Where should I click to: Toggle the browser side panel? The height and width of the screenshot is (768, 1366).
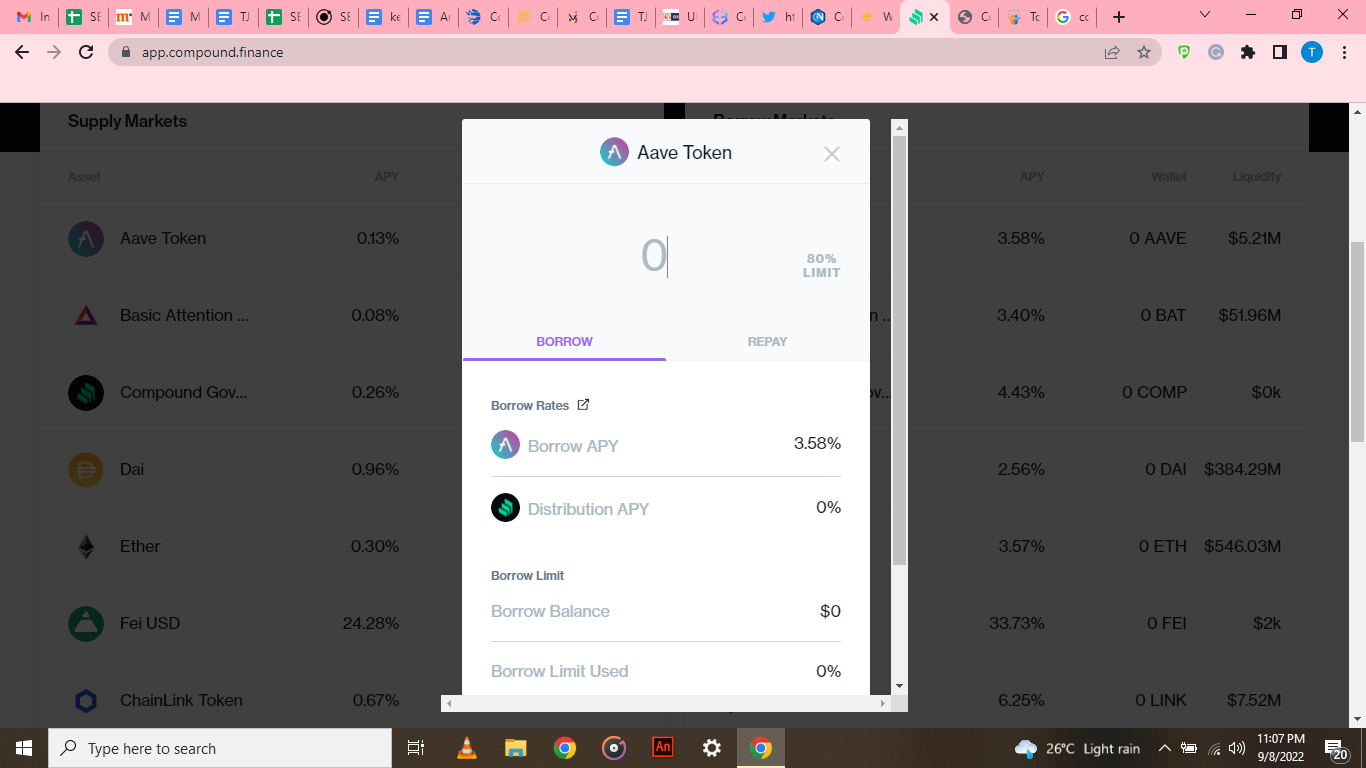tap(1280, 52)
